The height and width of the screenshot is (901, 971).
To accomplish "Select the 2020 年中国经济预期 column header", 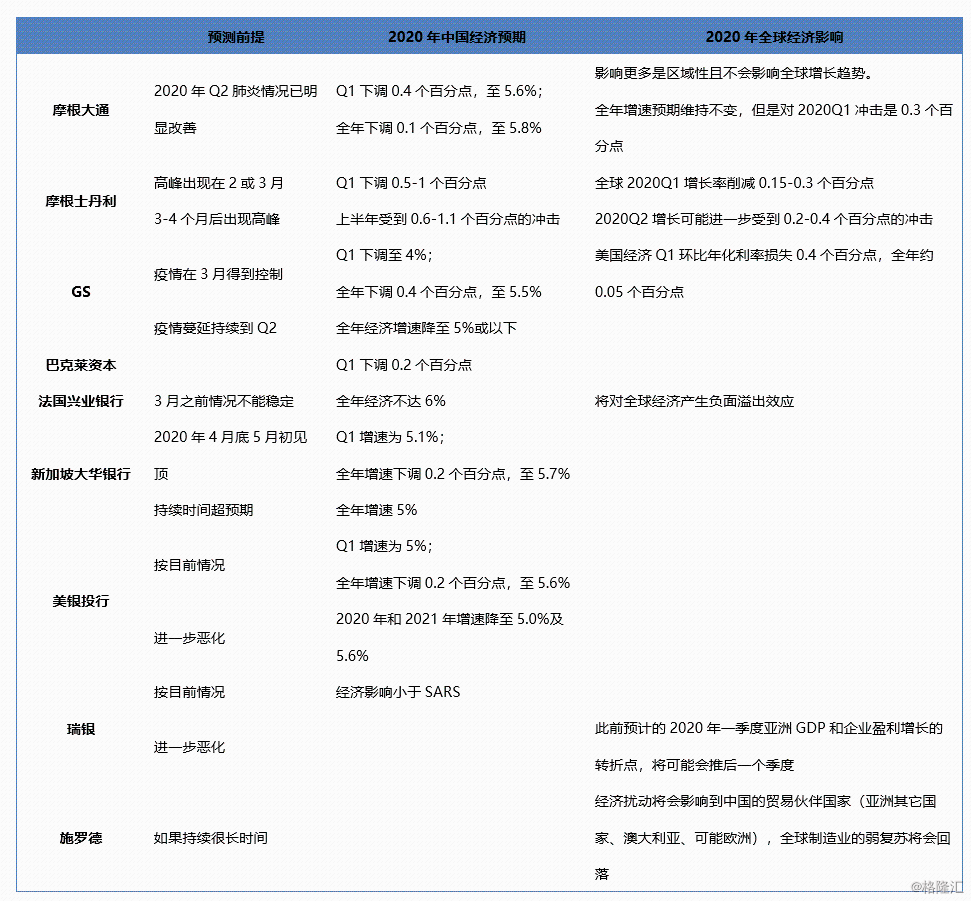I will (456, 37).
